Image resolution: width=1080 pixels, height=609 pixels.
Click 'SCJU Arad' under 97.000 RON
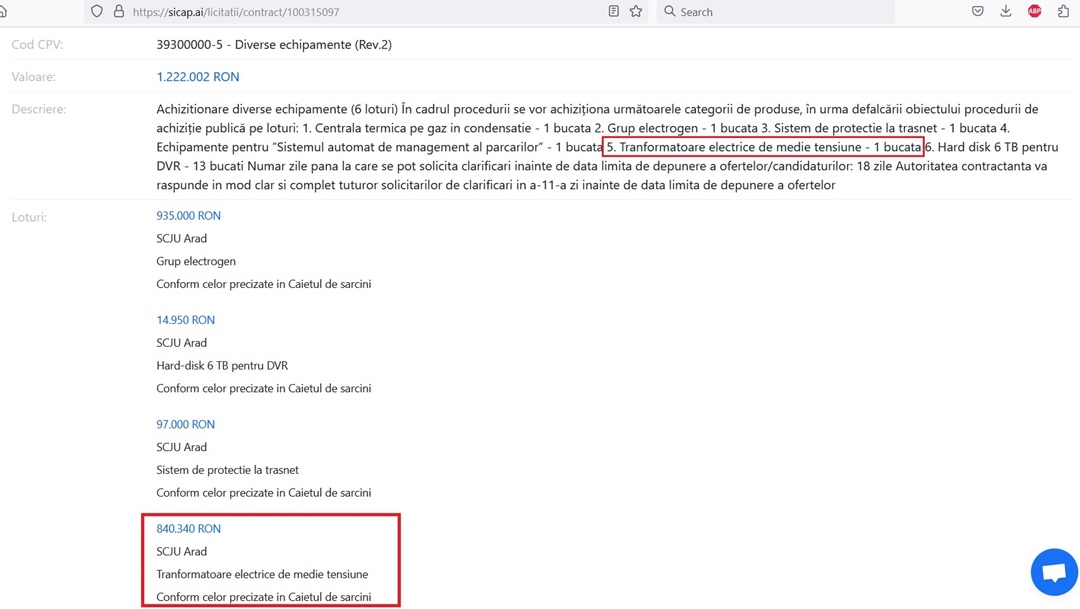pyautogui.click(x=181, y=447)
